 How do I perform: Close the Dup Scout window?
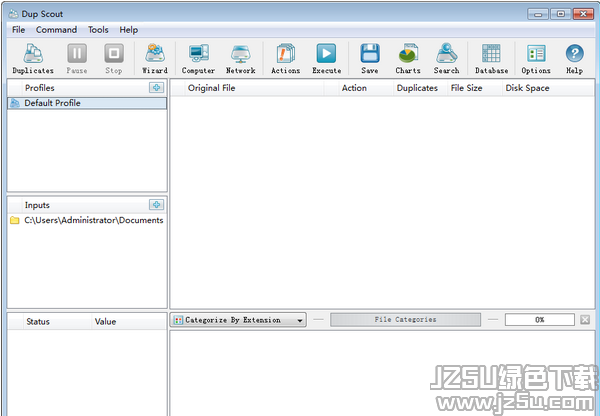tap(583, 14)
